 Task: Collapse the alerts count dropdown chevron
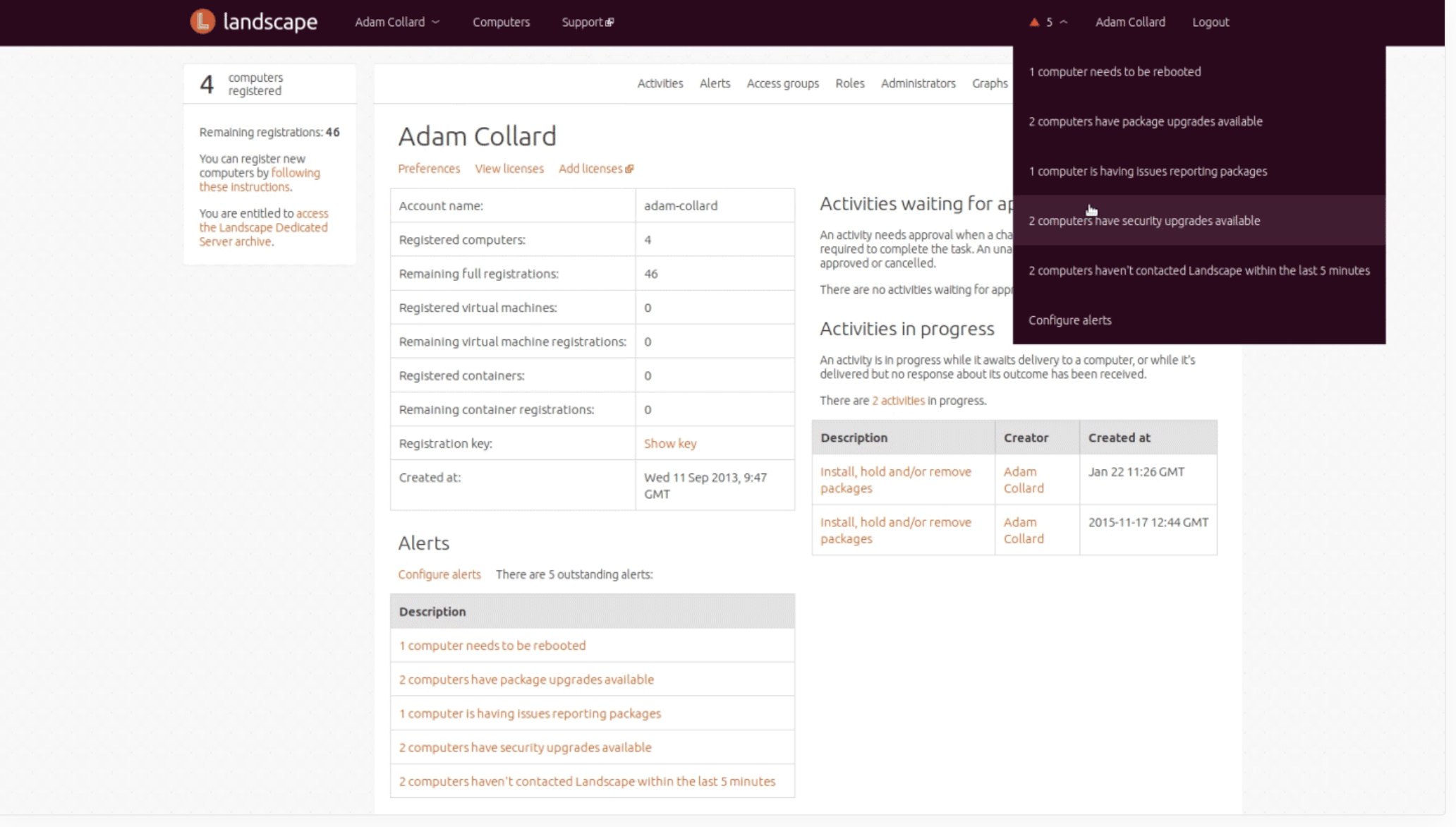pos(1064,22)
